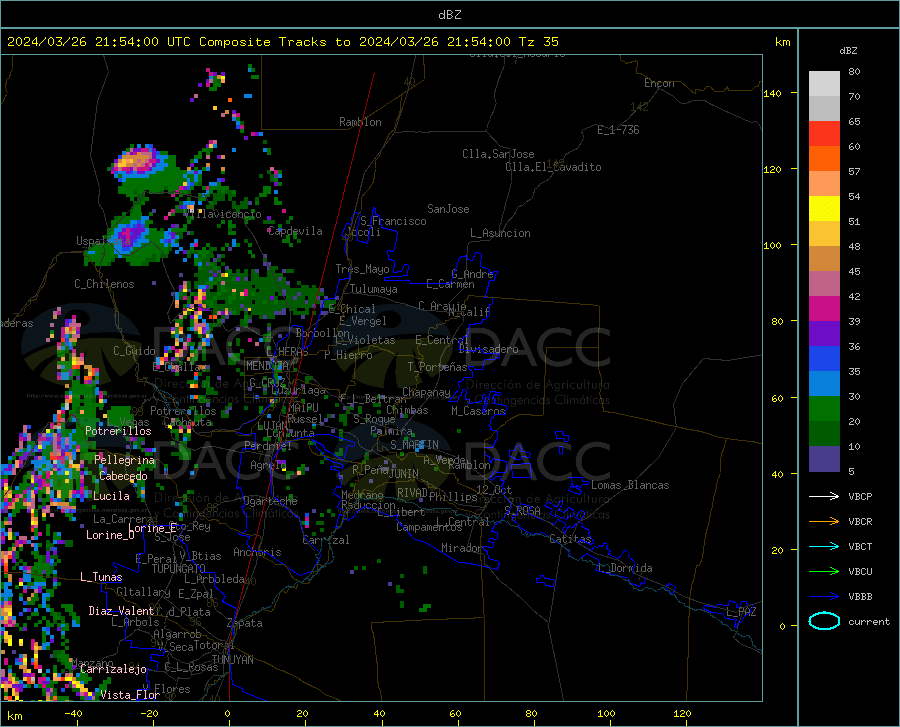Click the S_MARTIN town label
900x727 pixels.
414,445
